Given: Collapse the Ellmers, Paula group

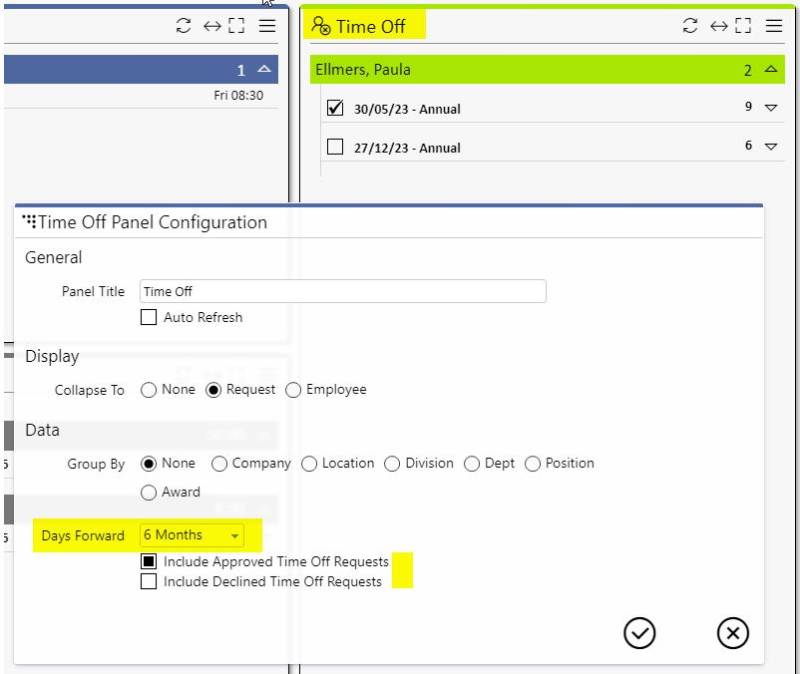Looking at the screenshot, I should point(770,70).
